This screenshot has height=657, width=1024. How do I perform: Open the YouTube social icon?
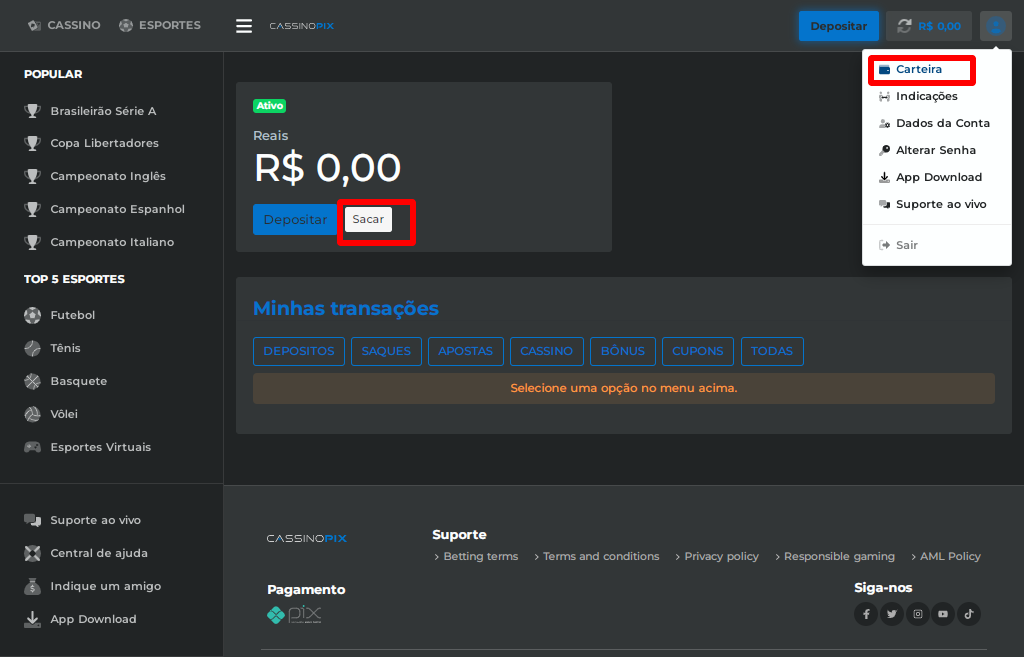point(943,614)
